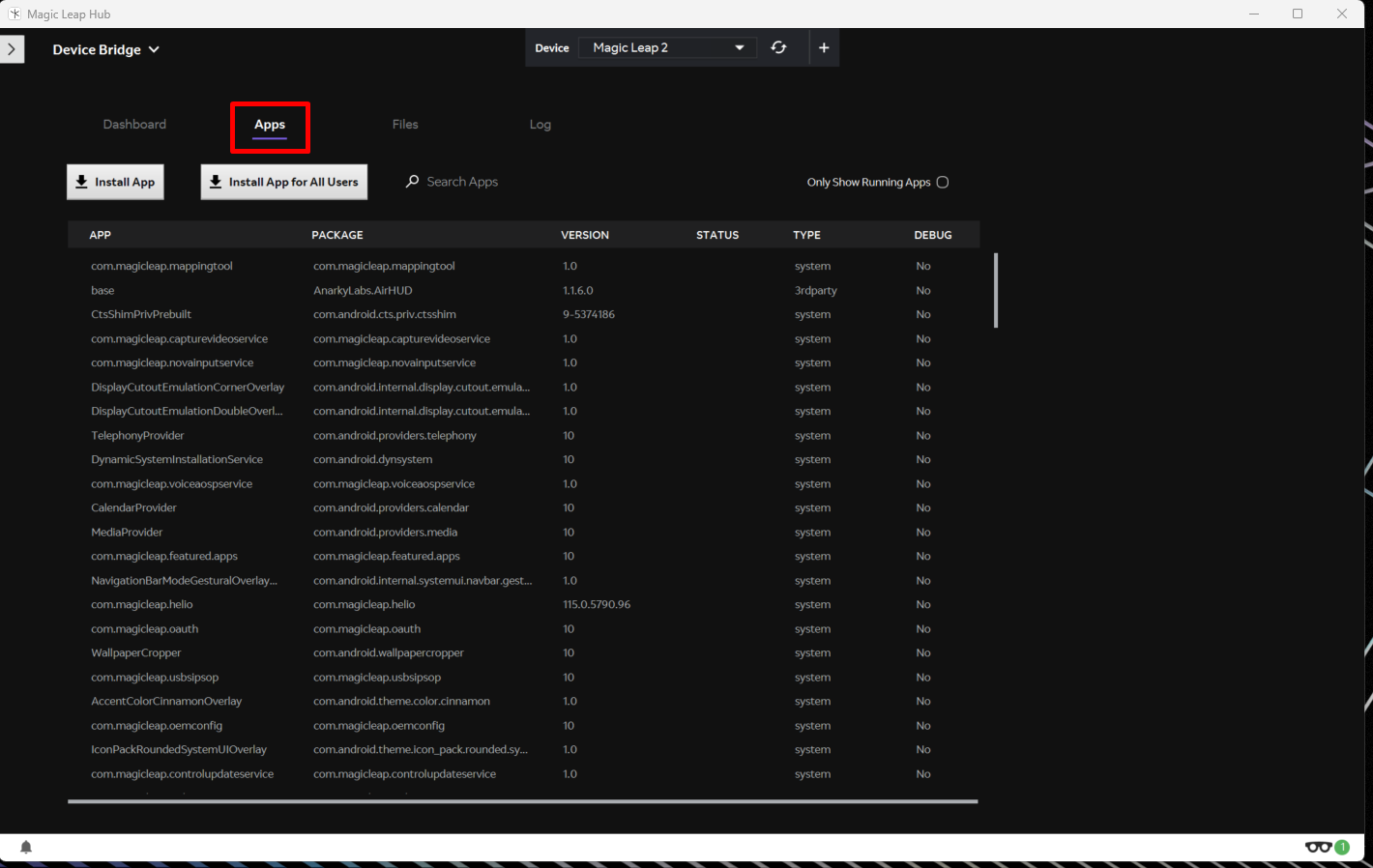Go to the Log tab
Viewport: 1373px width, 868px height.
(540, 125)
